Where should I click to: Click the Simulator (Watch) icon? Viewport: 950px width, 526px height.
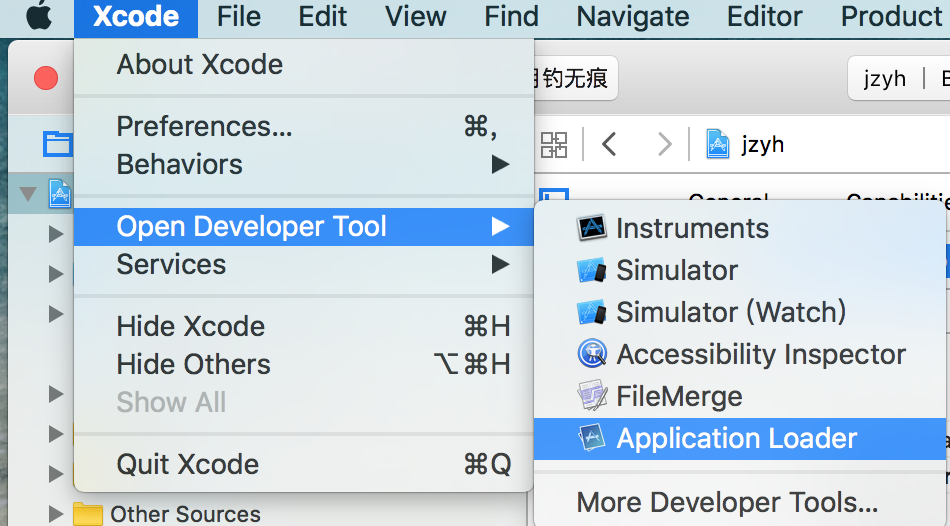[593, 312]
